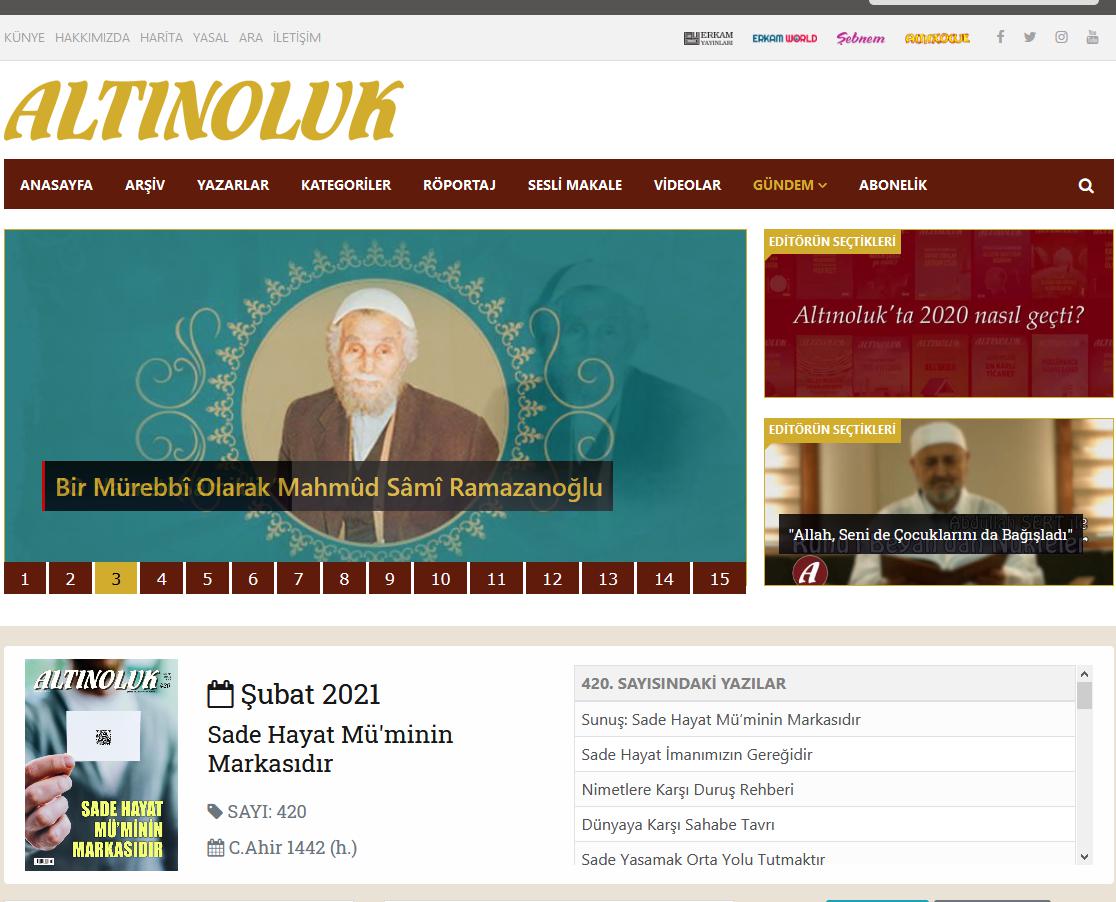Image resolution: width=1116 pixels, height=902 pixels.
Task: Click the ARA top link
Action: click(x=251, y=38)
